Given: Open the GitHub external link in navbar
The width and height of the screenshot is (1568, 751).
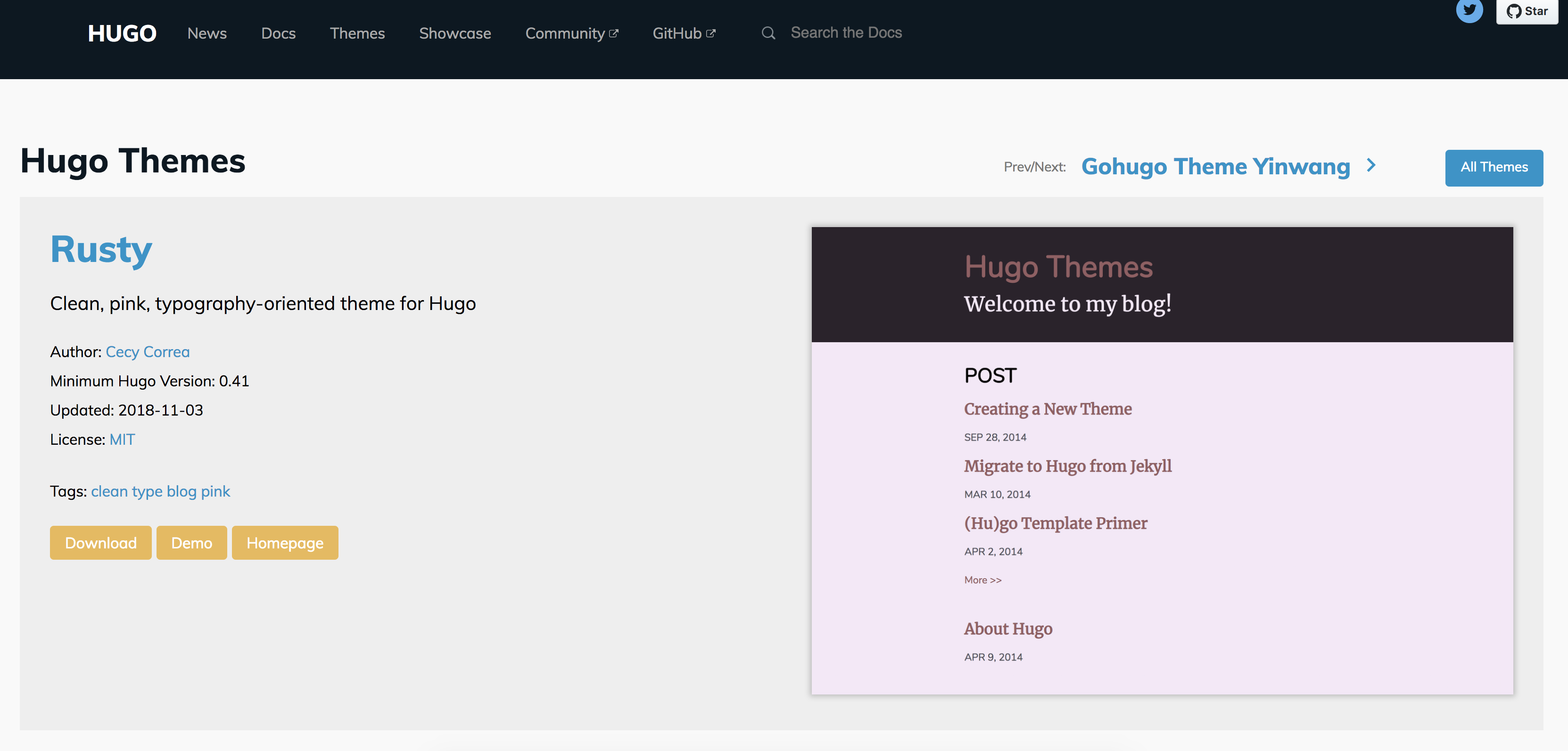Looking at the screenshot, I should 684,33.
